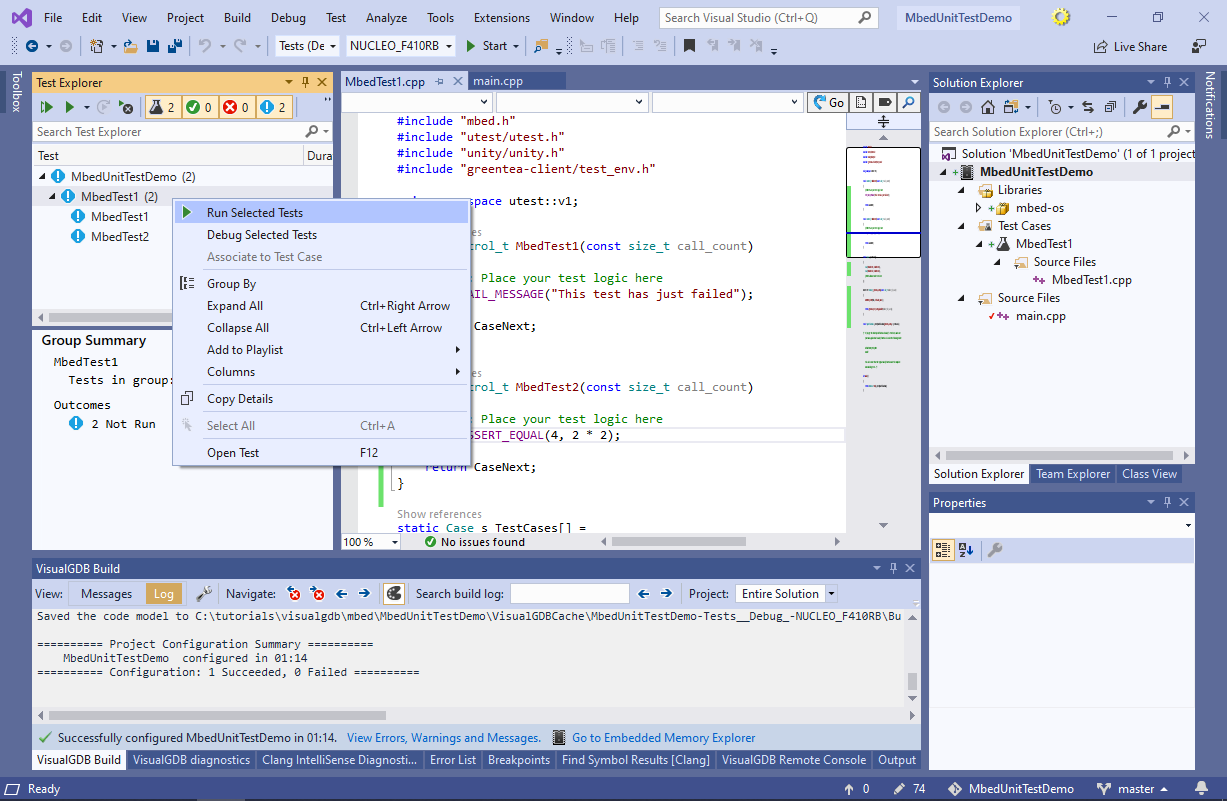Toggle Categorized view in Properties panel
This screenshot has height=801, width=1227.
point(942,550)
